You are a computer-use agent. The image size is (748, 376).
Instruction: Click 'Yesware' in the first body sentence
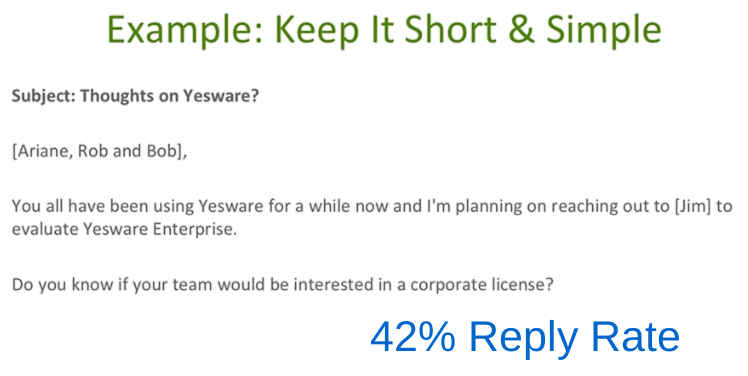click(x=230, y=207)
